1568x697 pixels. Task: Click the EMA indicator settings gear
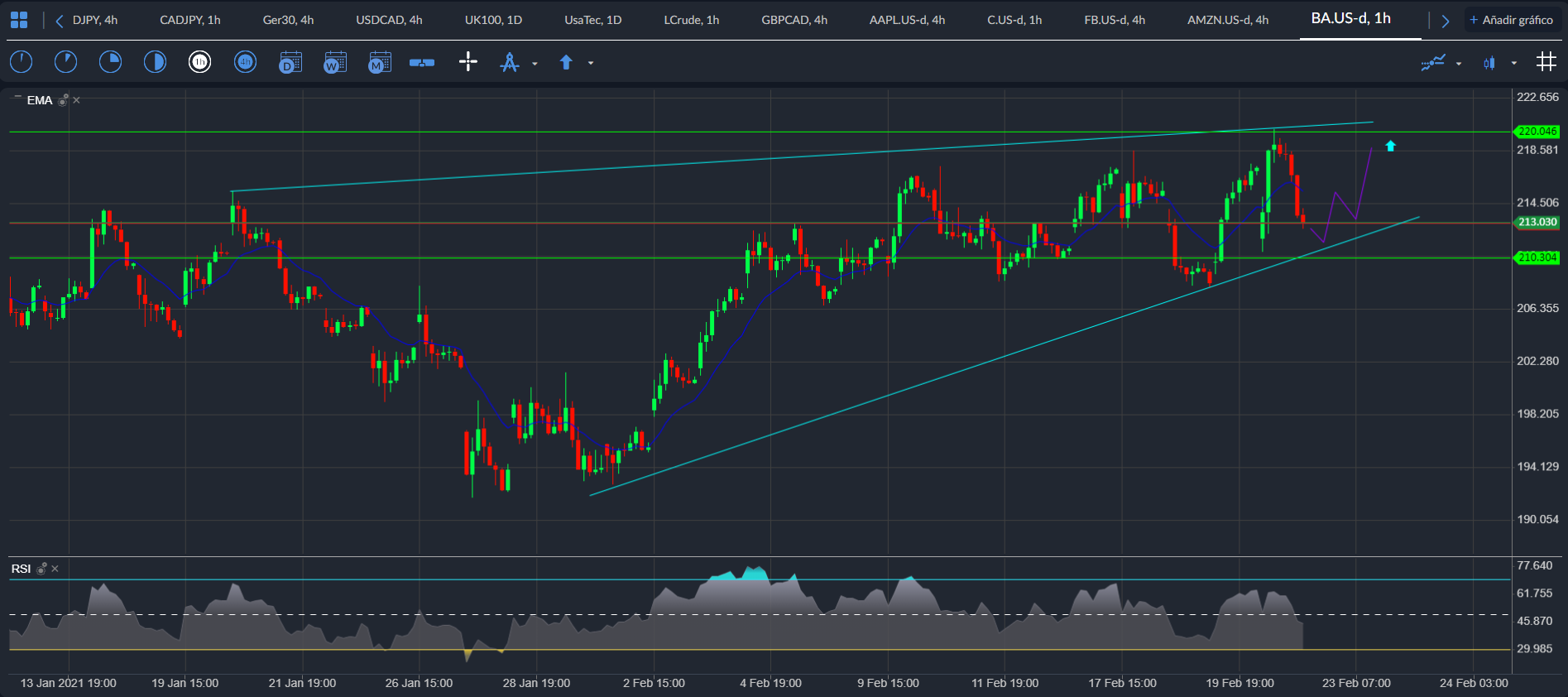tap(63, 100)
